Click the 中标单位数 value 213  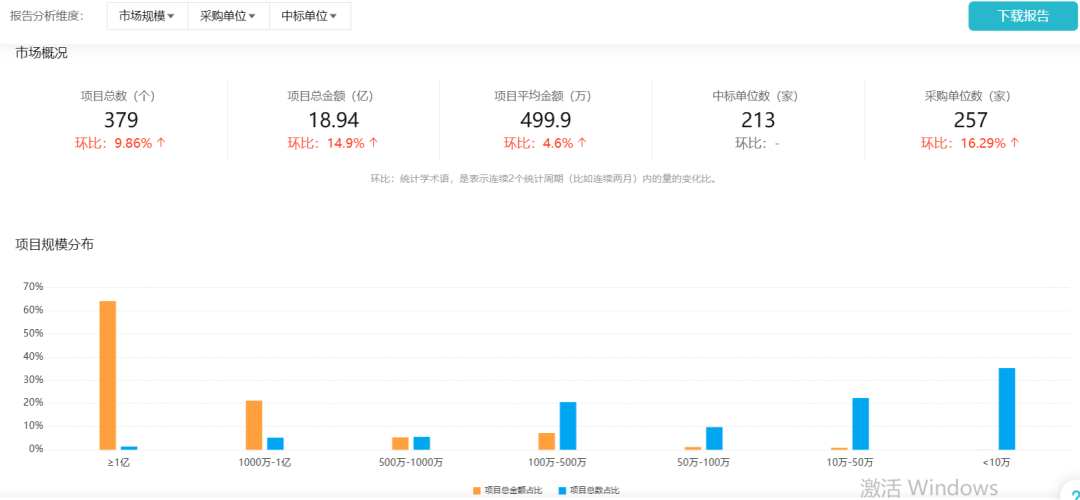point(758,120)
